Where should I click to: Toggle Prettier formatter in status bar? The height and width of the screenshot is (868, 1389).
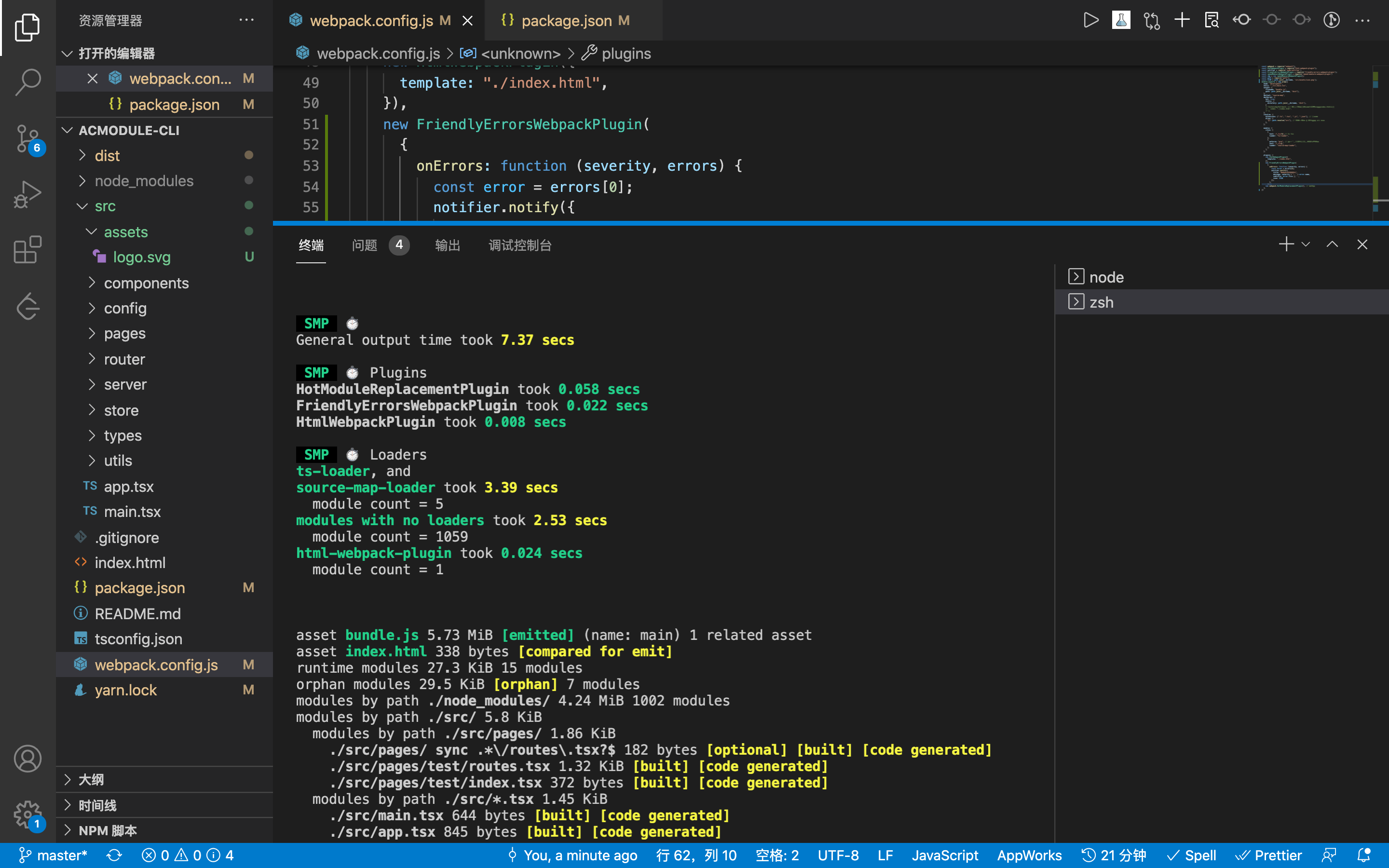pyautogui.click(x=1268, y=855)
